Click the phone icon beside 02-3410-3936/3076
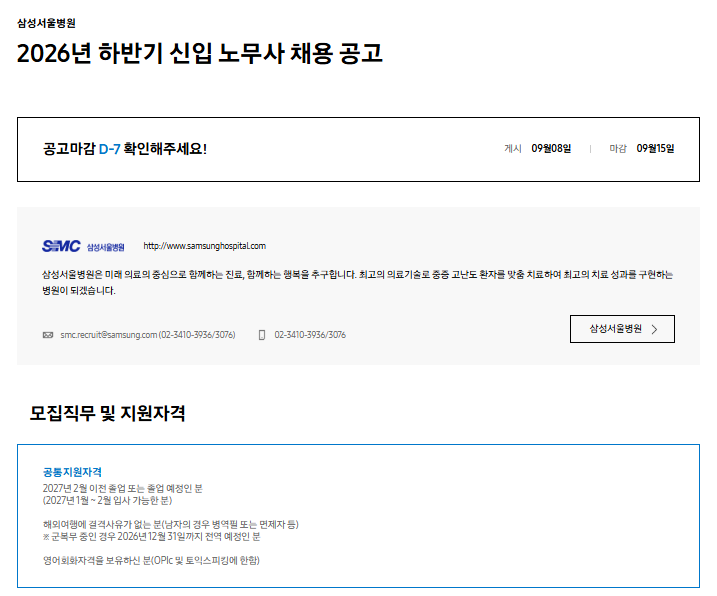Screen dimensions: 717x596 [x=262, y=335]
